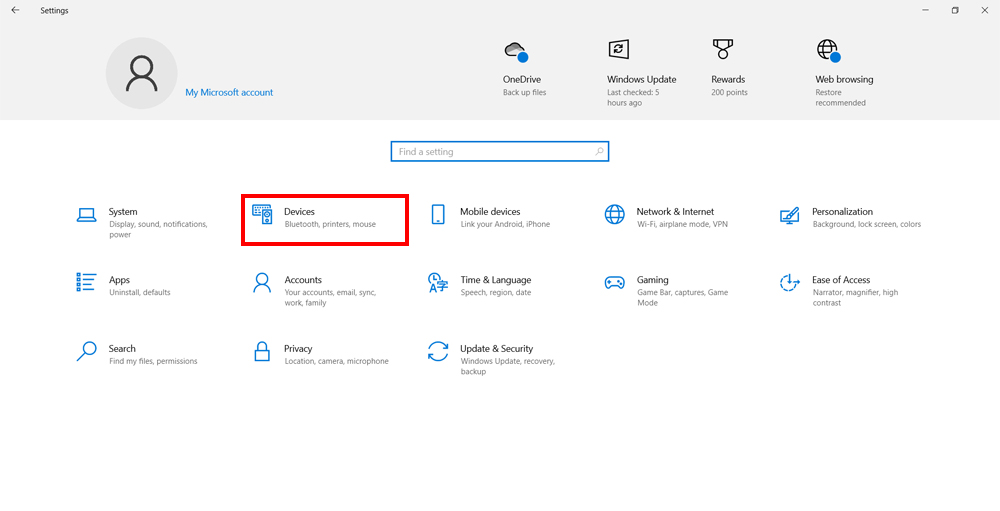The width and height of the screenshot is (1000, 511).
Task: Open Web browsing restore recommended tile
Action: click(x=843, y=72)
